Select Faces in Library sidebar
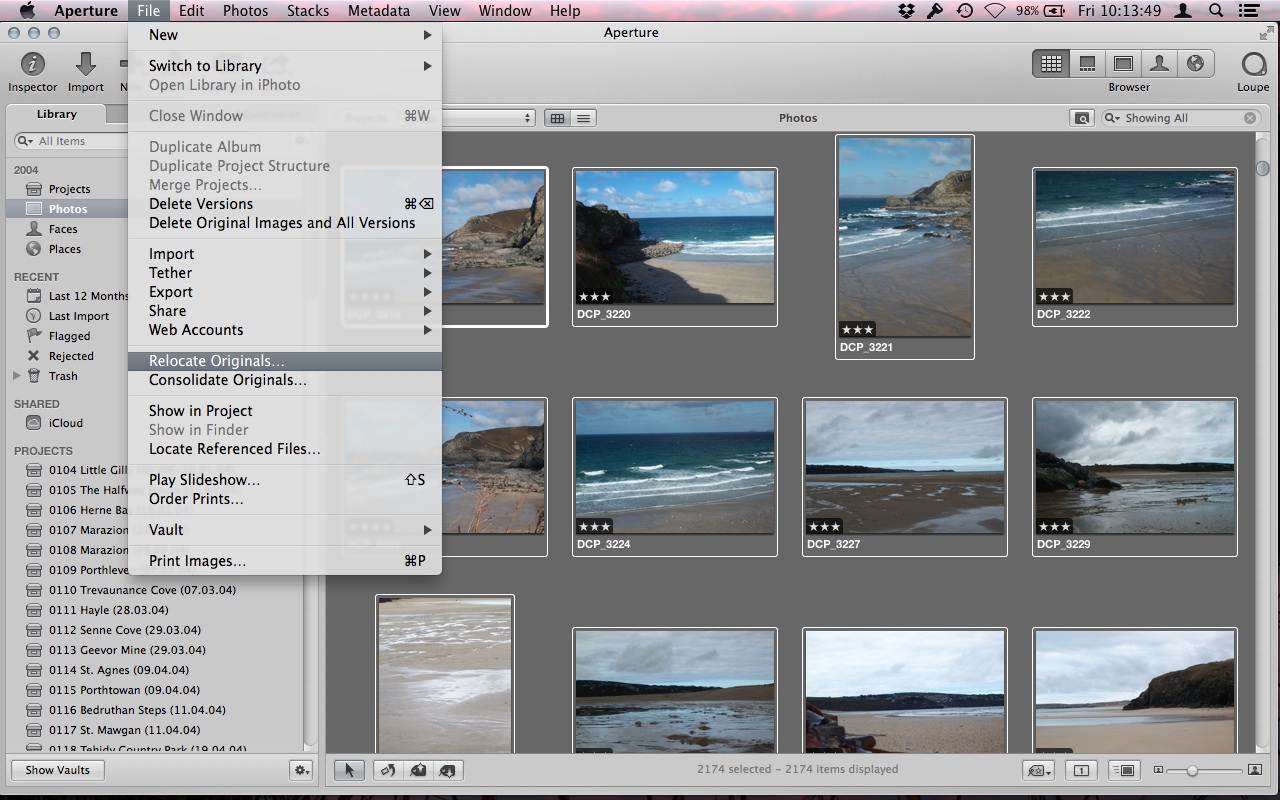This screenshot has width=1280, height=800. coord(63,229)
